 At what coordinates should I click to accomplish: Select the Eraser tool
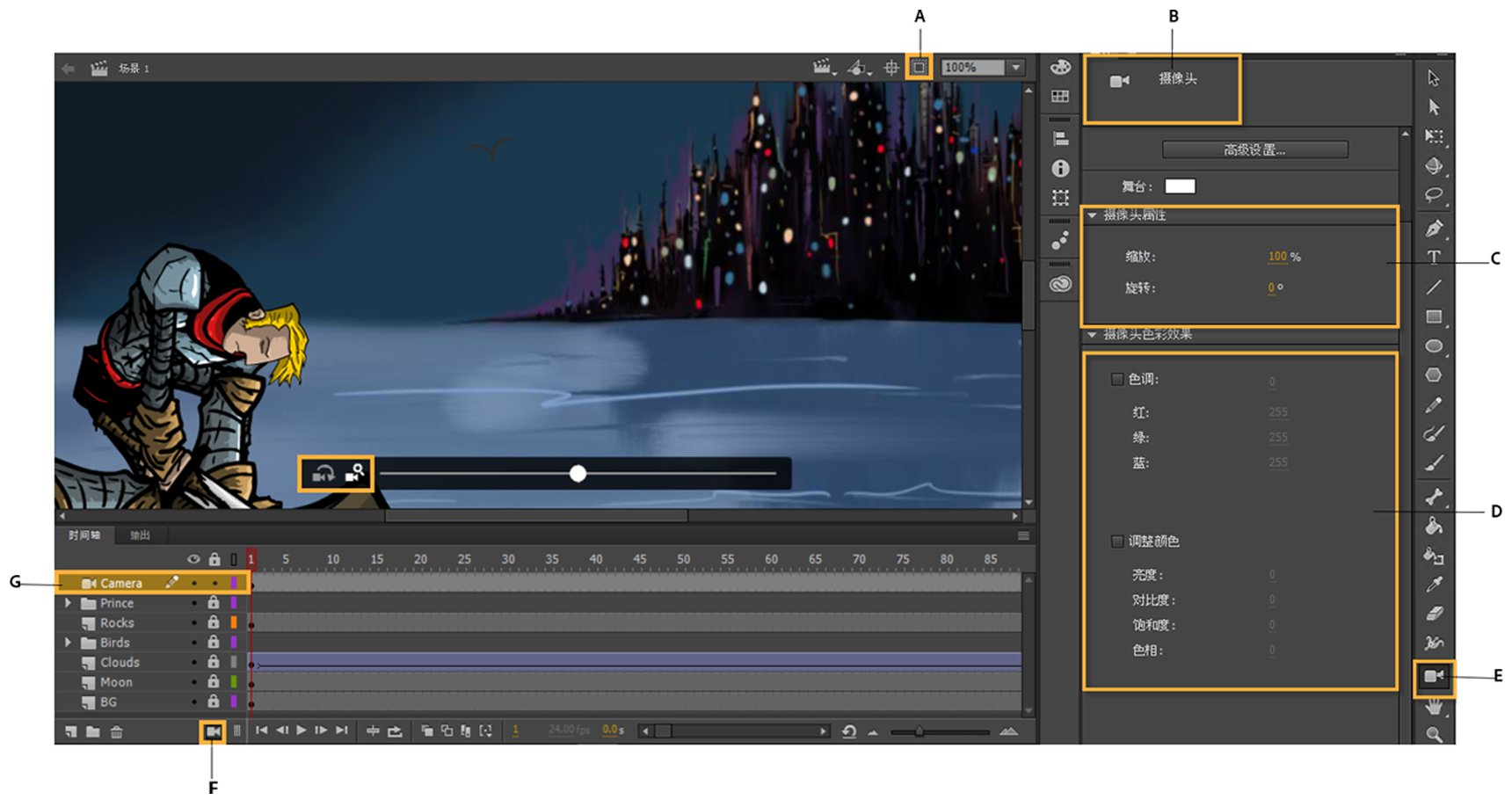1434,614
